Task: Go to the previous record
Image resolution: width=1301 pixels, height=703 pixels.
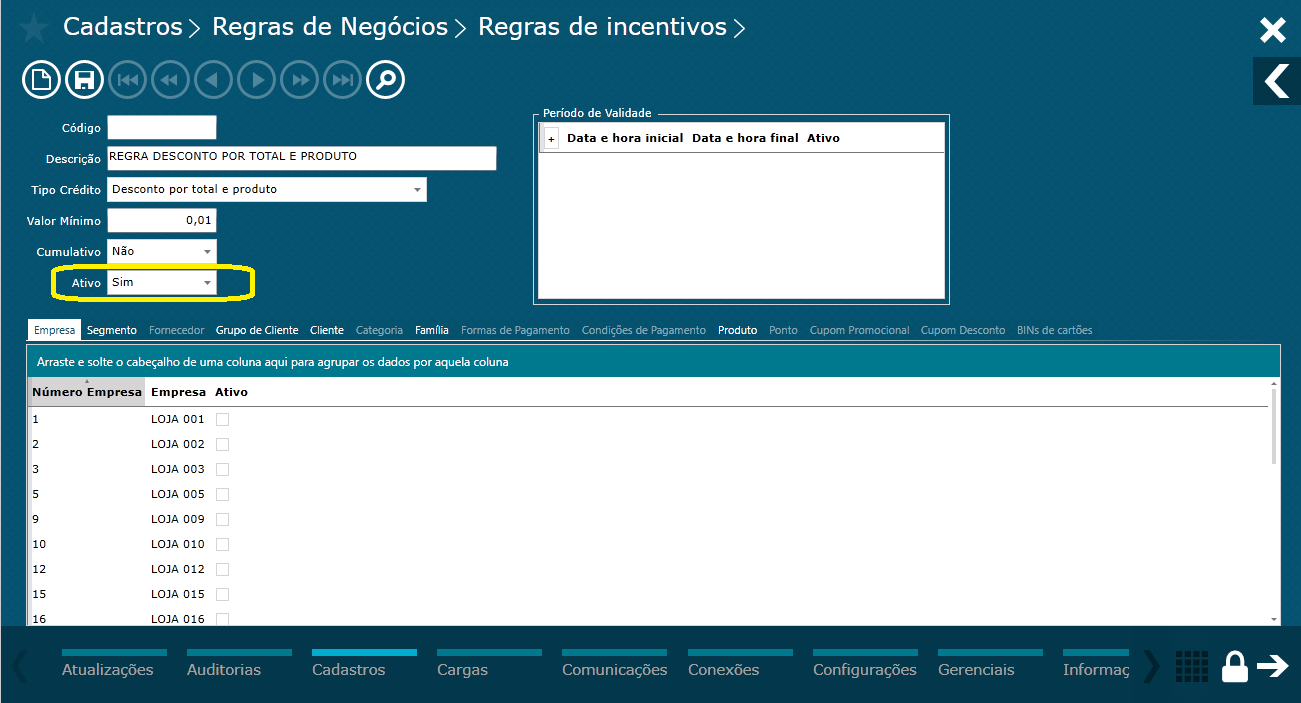Action: pyautogui.click(x=213, y=79)
